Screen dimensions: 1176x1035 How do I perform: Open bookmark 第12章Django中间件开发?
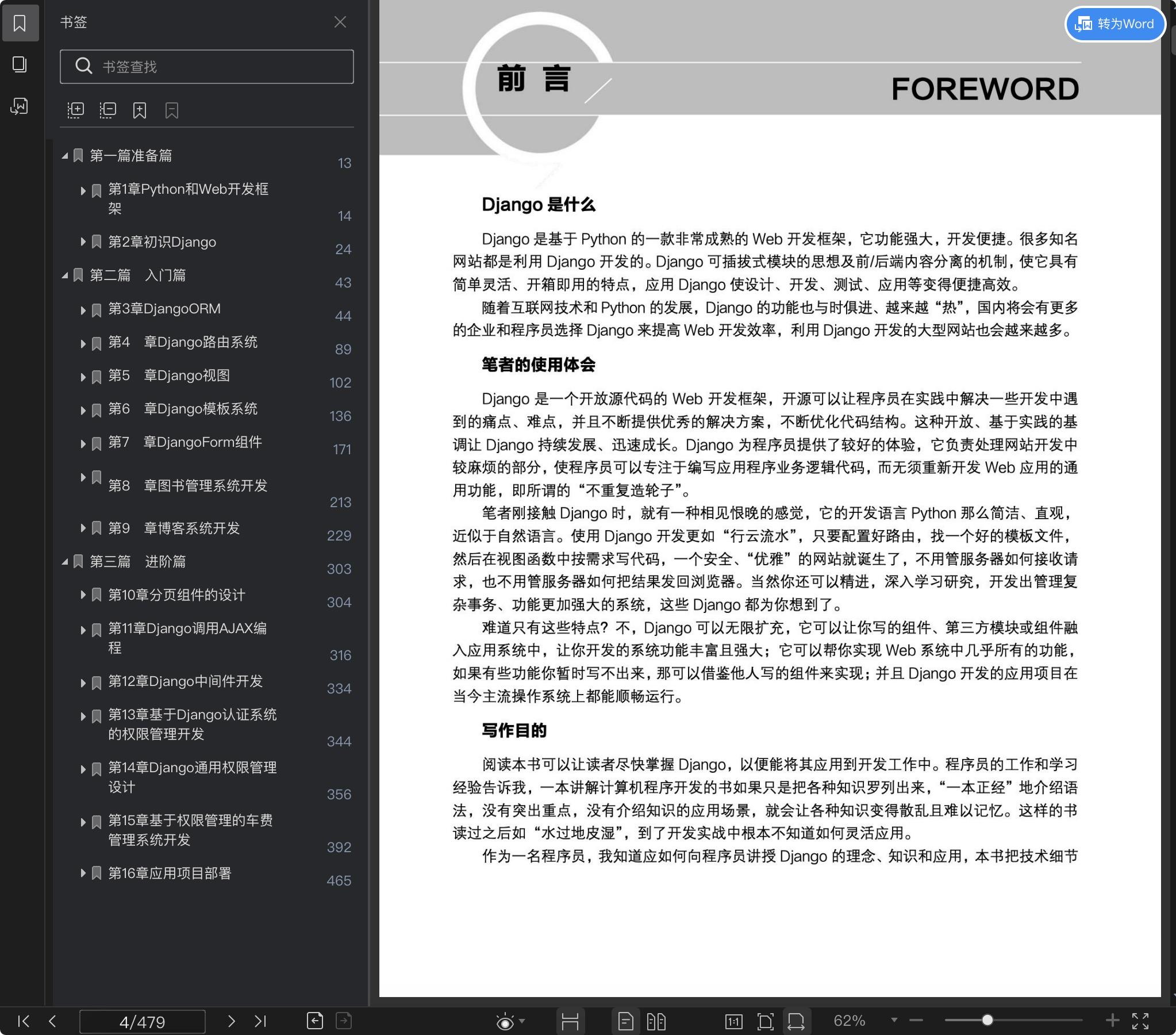(186, 681)
